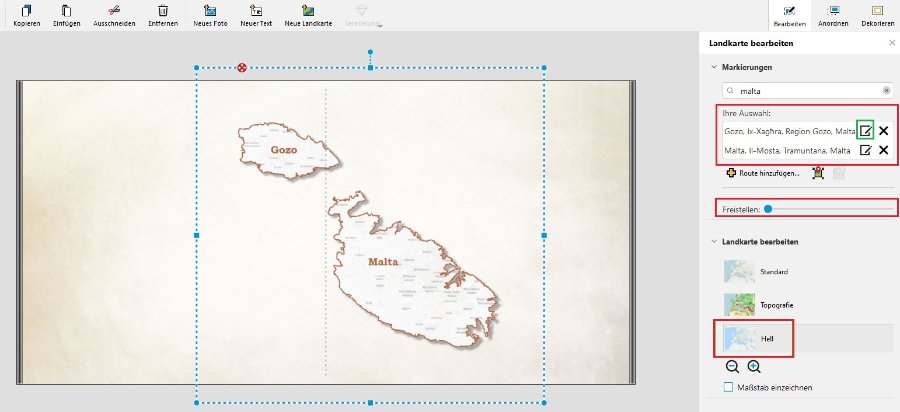Viewport: 900px width, 412px height.
Task: Zoom in the map with plus magnifier
Action: [753, 367]
